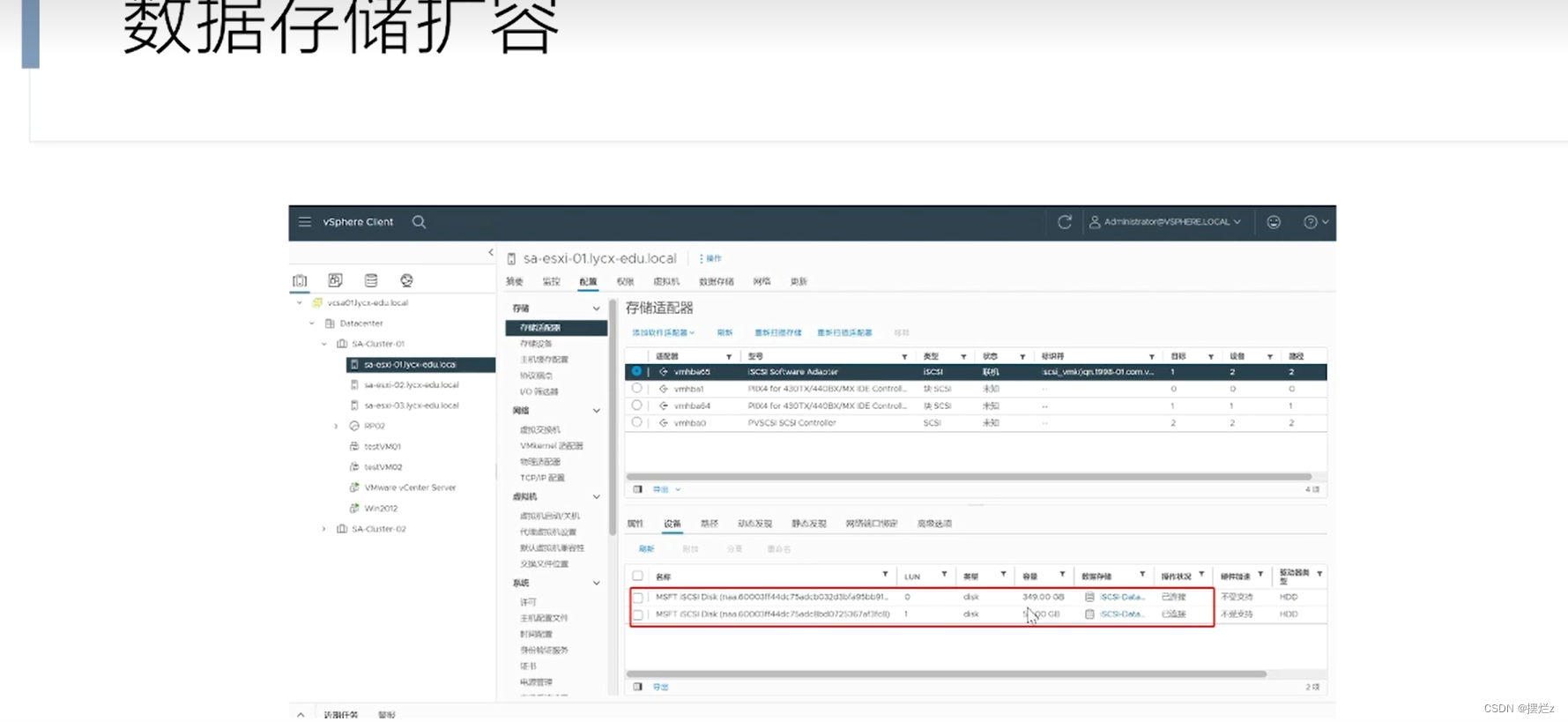Switch to Hosts and Clusters inventory icon

pos(300,280)
